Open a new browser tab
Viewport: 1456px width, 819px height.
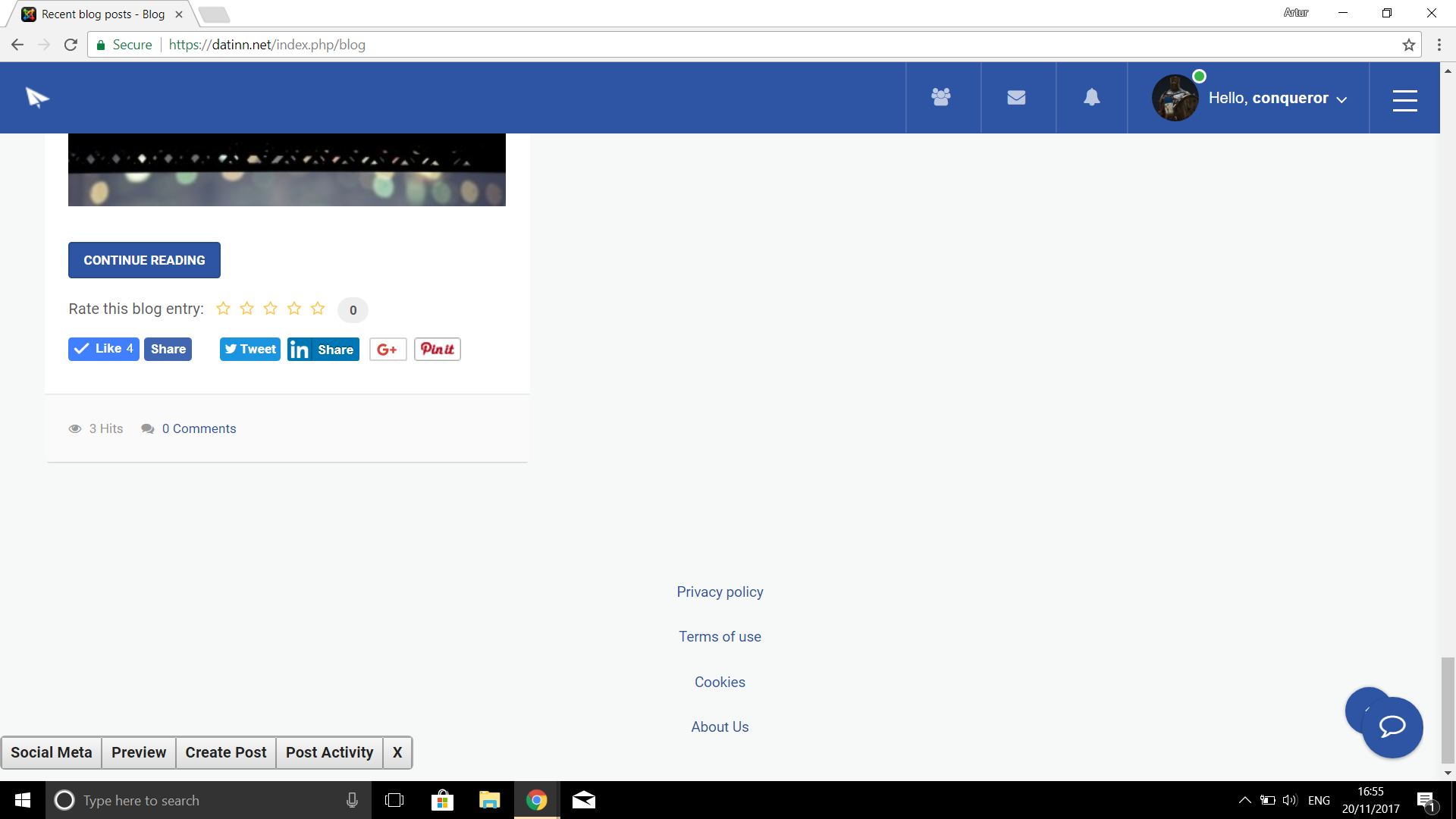point(215,14)
